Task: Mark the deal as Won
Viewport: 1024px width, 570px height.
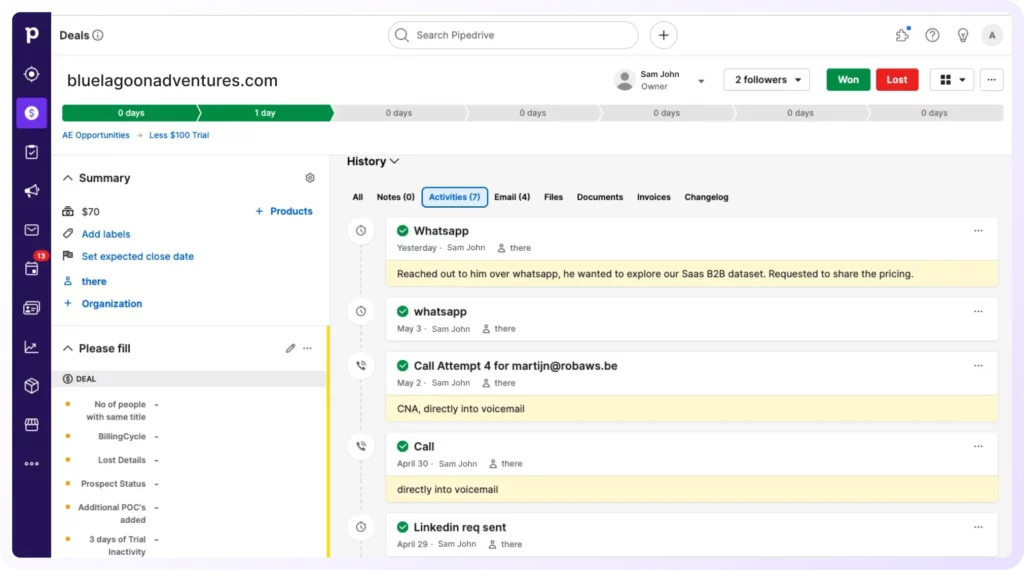Action: (x=848, y=80)
